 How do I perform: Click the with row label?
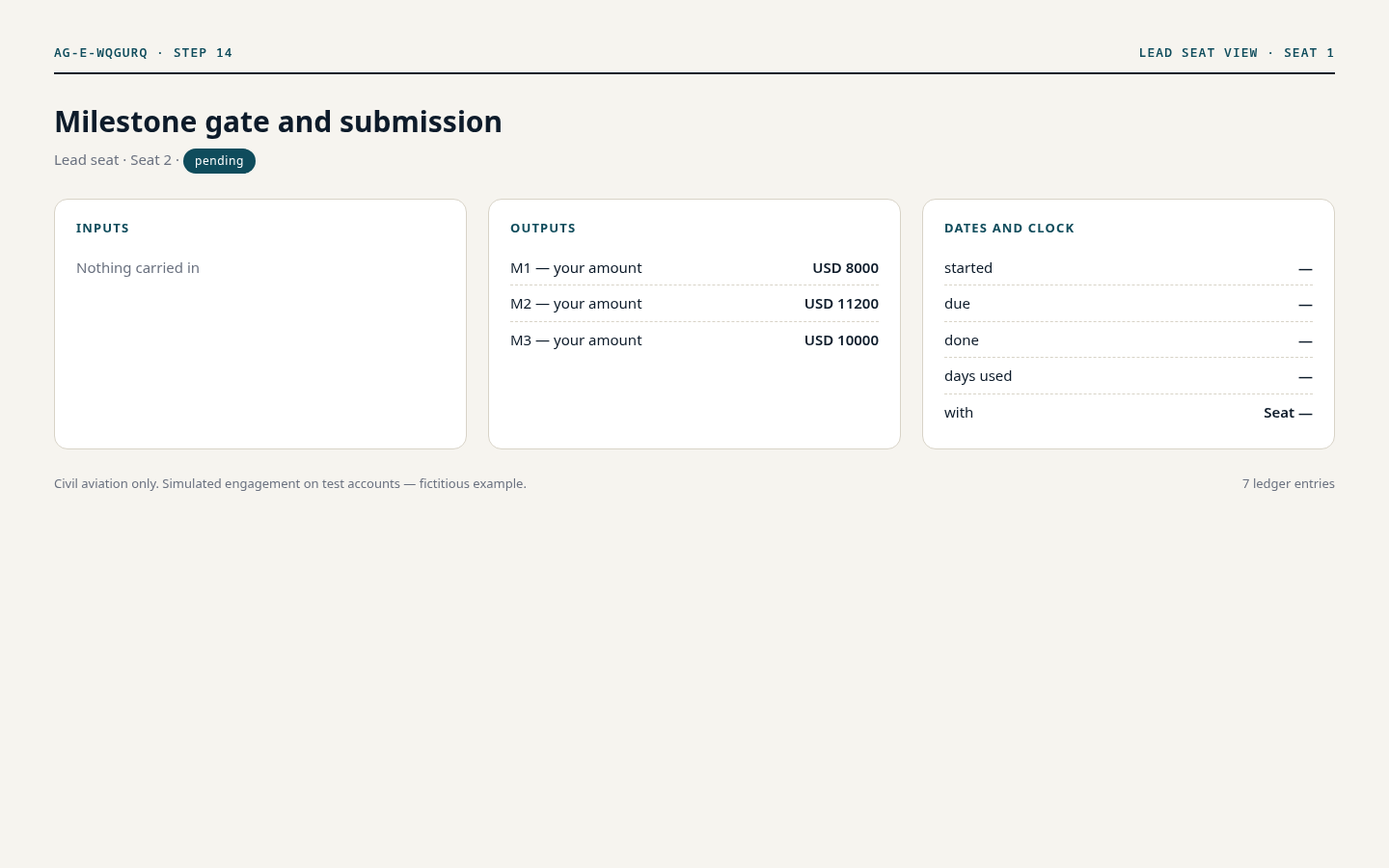pos(959,413)
